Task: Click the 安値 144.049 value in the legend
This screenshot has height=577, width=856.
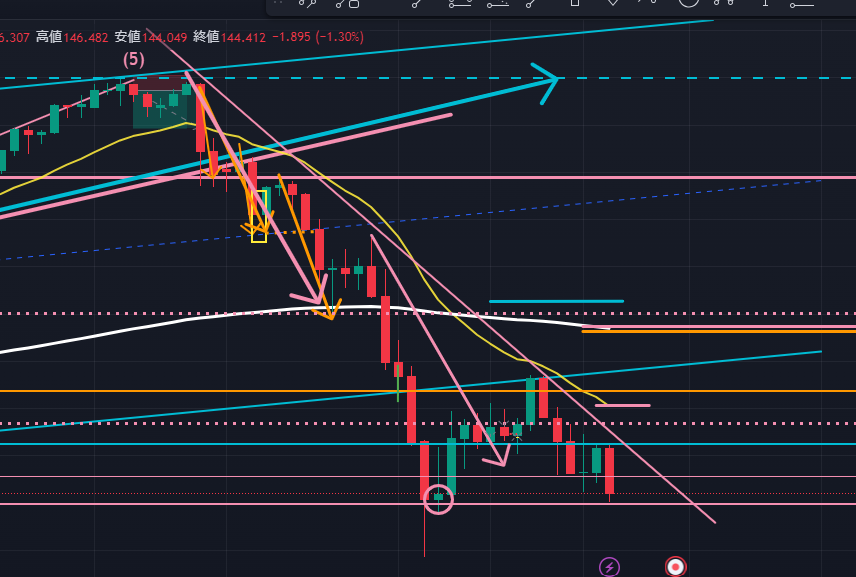Action: click(x=165, y=37)
